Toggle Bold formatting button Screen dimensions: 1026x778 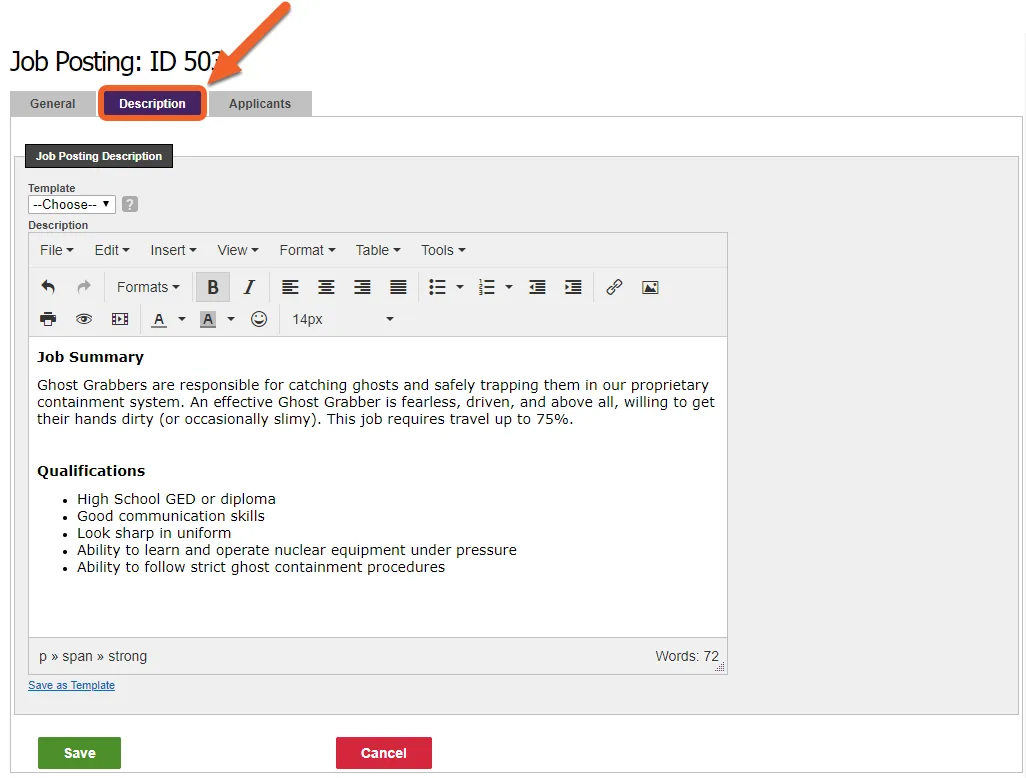(x=213, y=287)
